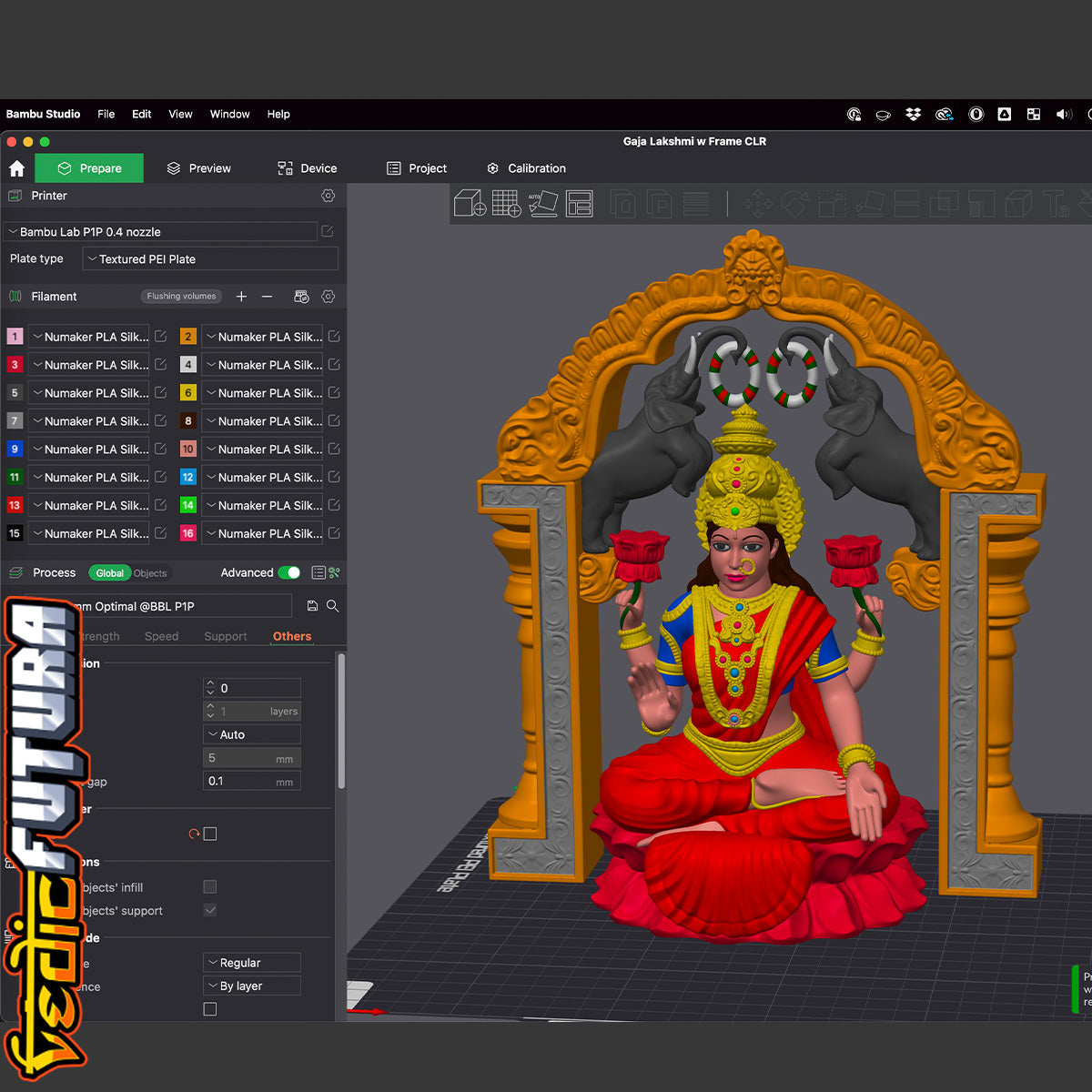This screenshot has width=1092, height=1092.
Task: Select the Rotate tool in the toolbar
Action: pyautogui.click(x=795, y=203)
